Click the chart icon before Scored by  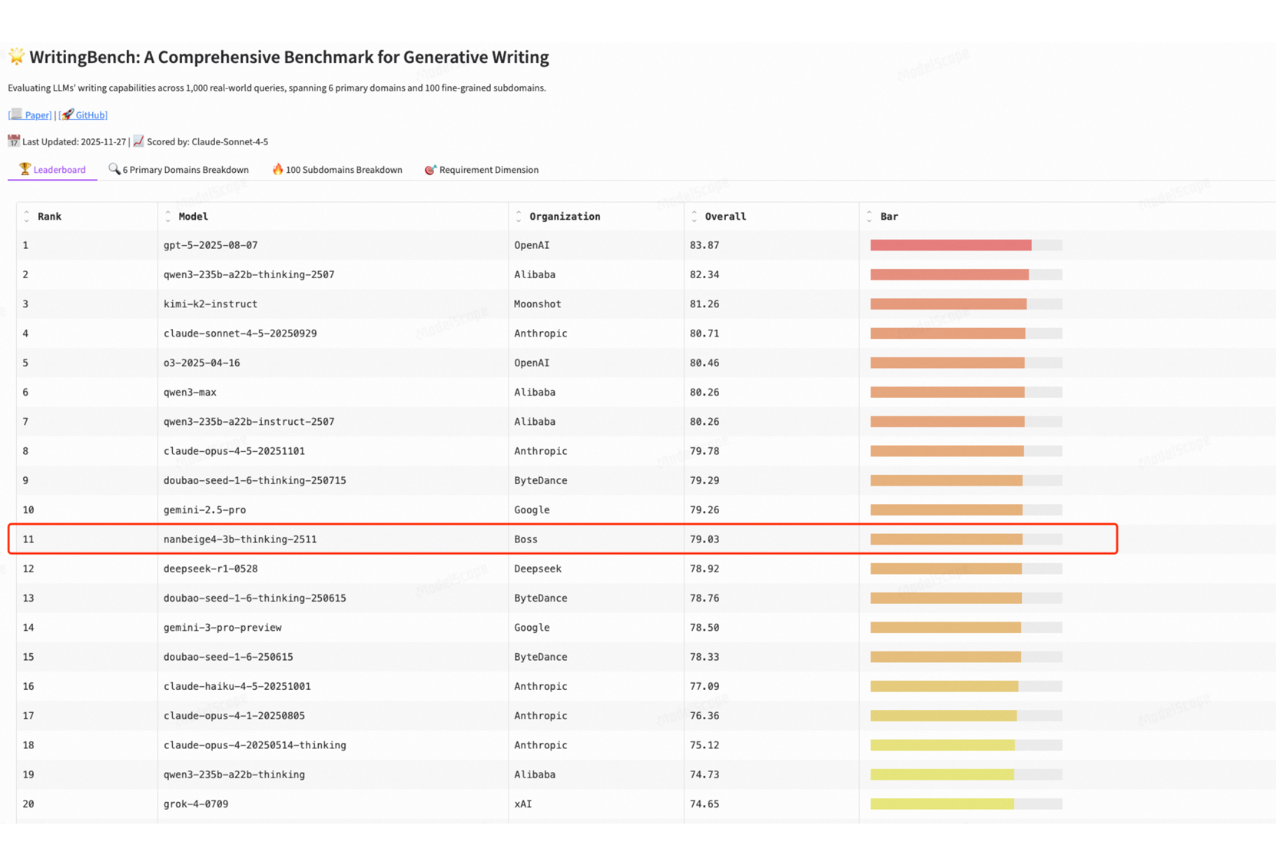coord(138,141)
